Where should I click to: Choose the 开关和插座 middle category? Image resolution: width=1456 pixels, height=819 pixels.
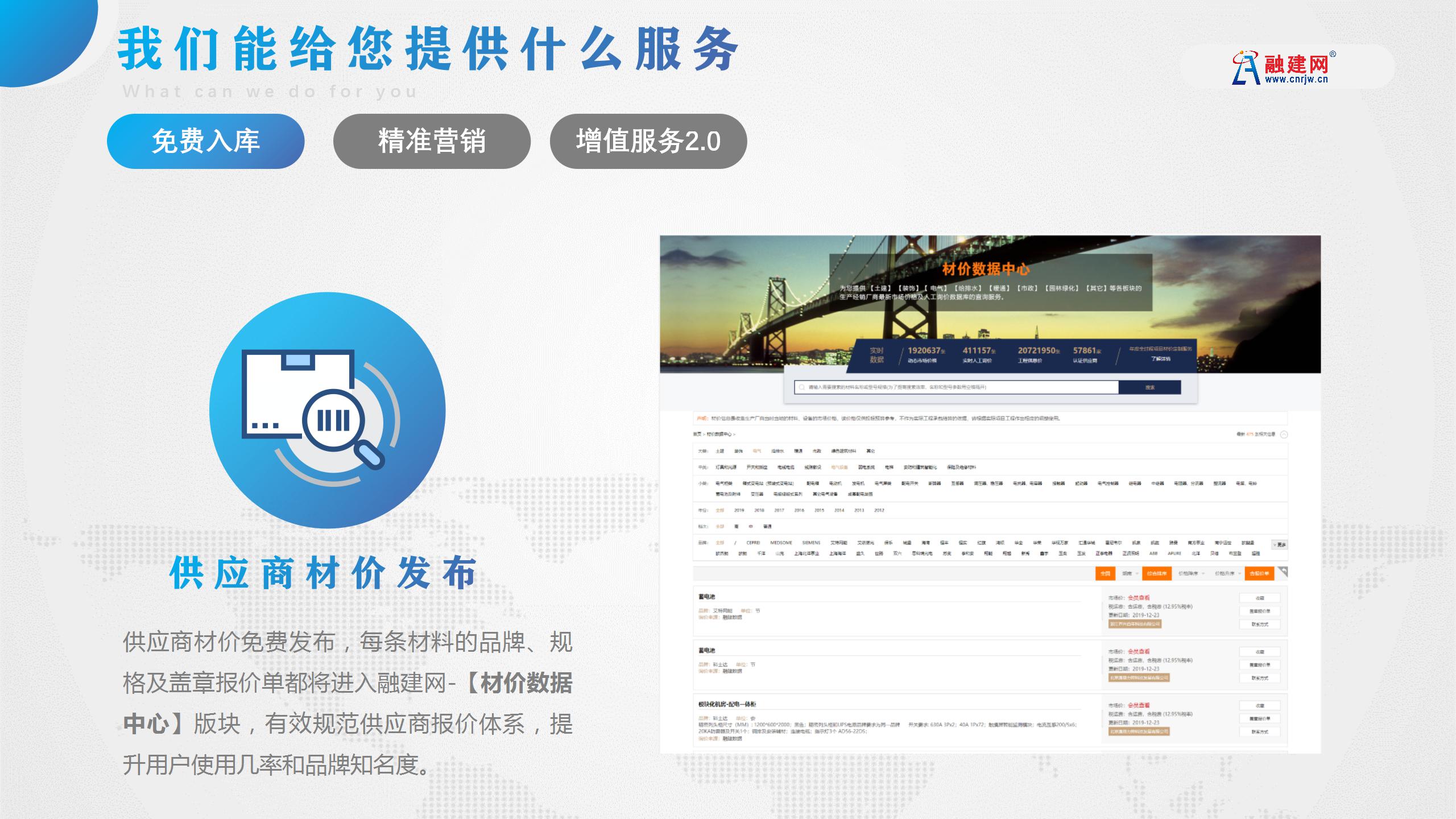[x=757, y=468]
